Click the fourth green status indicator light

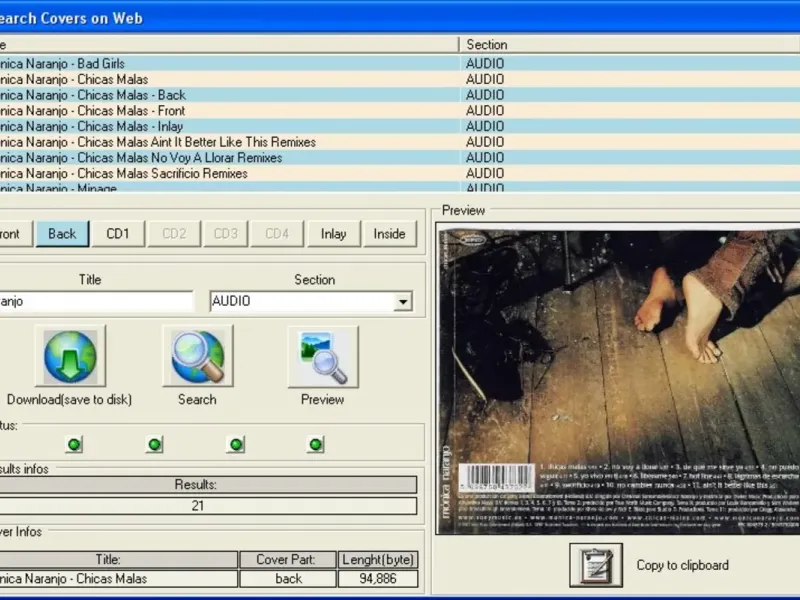point(315,444)
